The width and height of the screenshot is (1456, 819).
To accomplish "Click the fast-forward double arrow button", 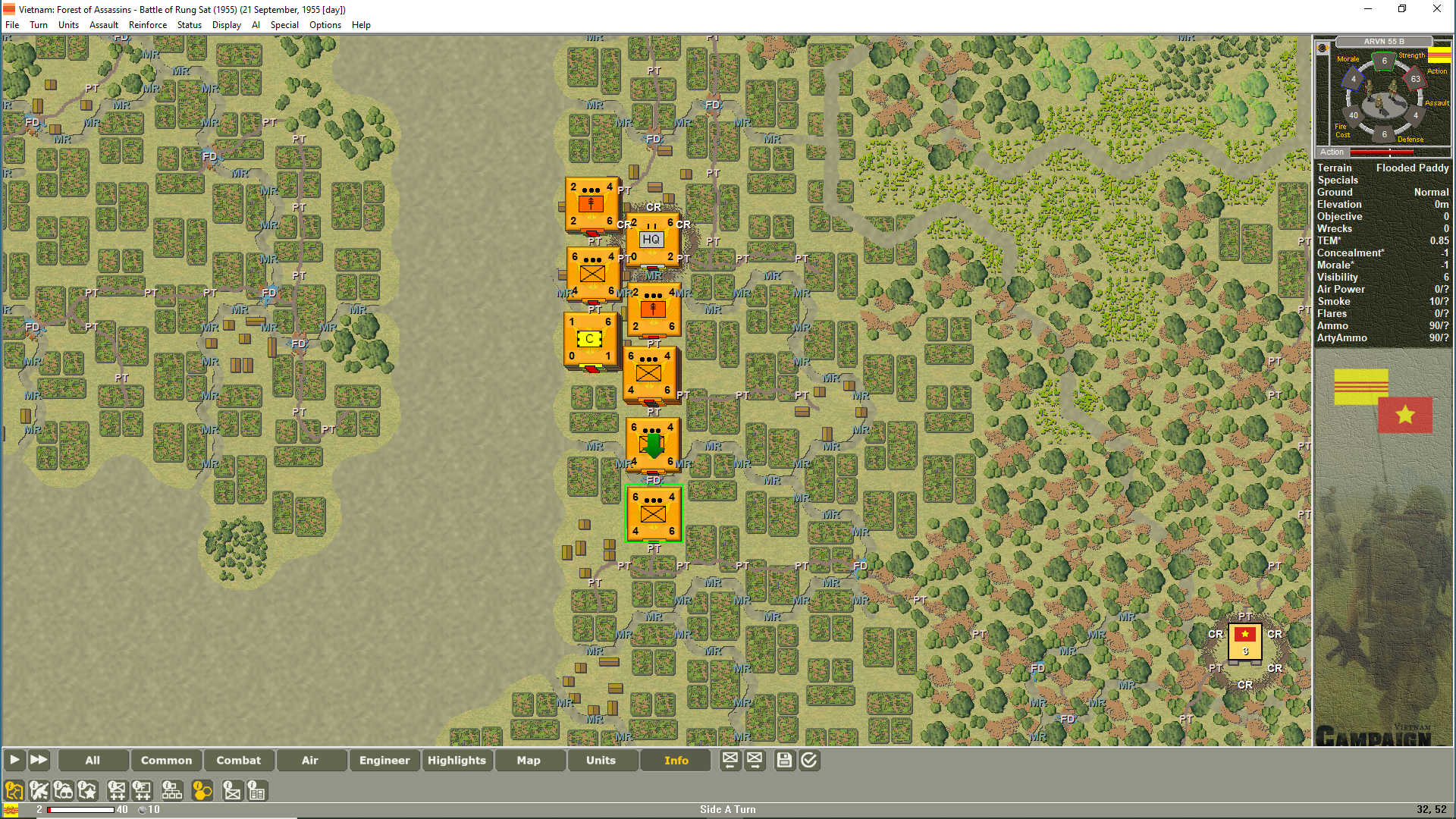I will [x=39, y=760].
